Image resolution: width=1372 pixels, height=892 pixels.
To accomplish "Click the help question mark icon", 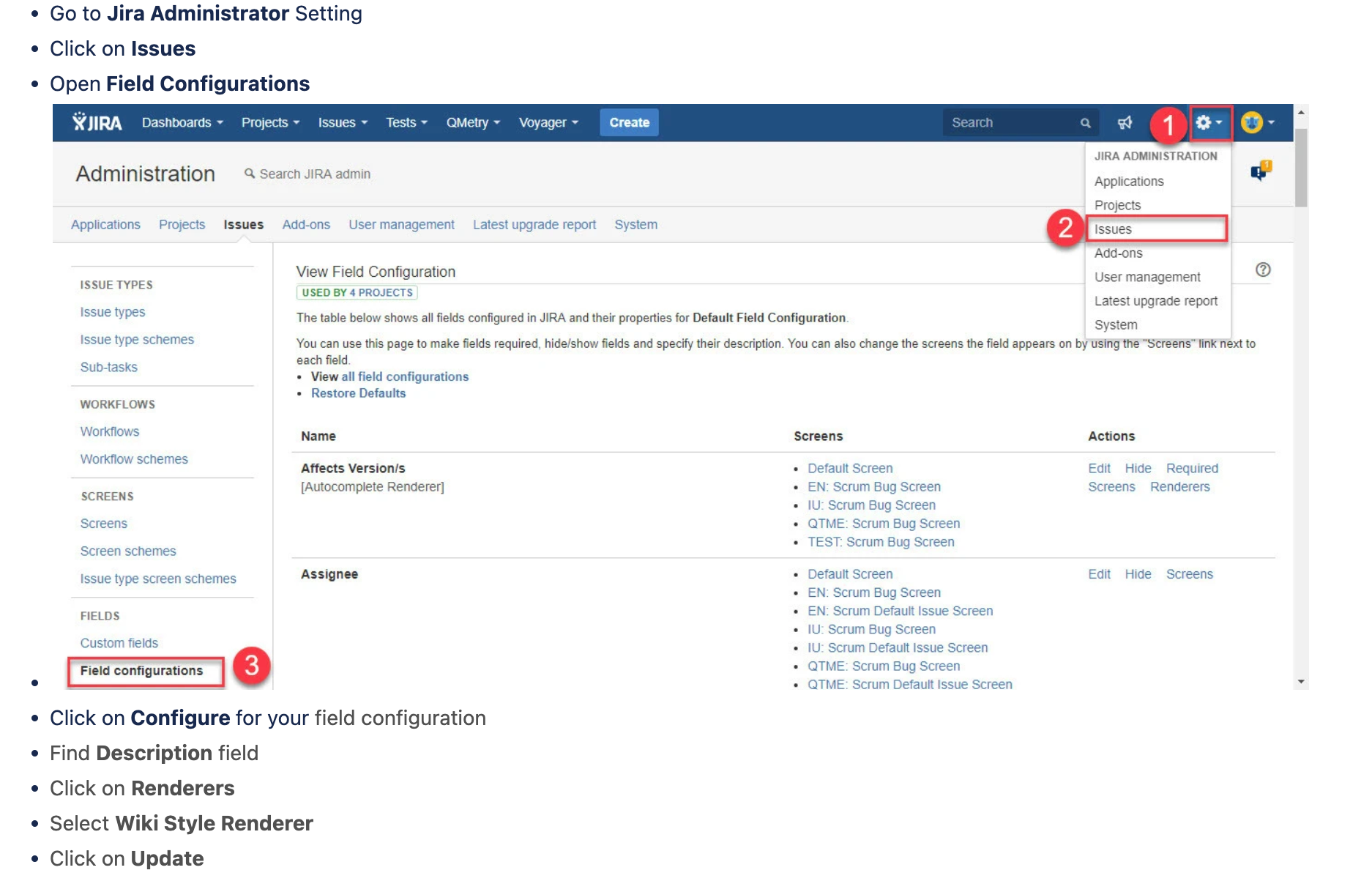I will pos(1263,270).
